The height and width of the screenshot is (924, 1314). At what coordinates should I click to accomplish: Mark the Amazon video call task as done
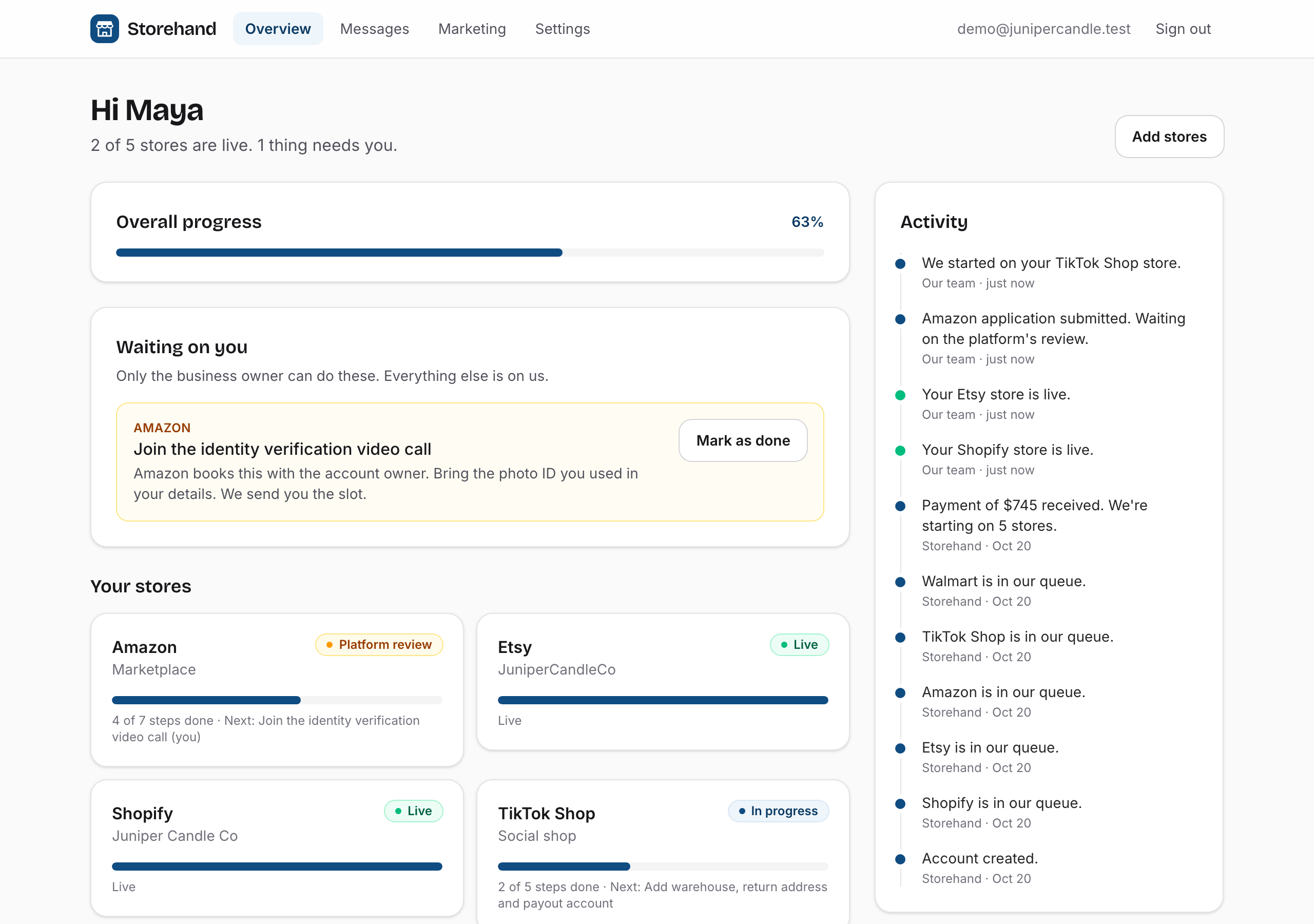(x=743, y=440)
